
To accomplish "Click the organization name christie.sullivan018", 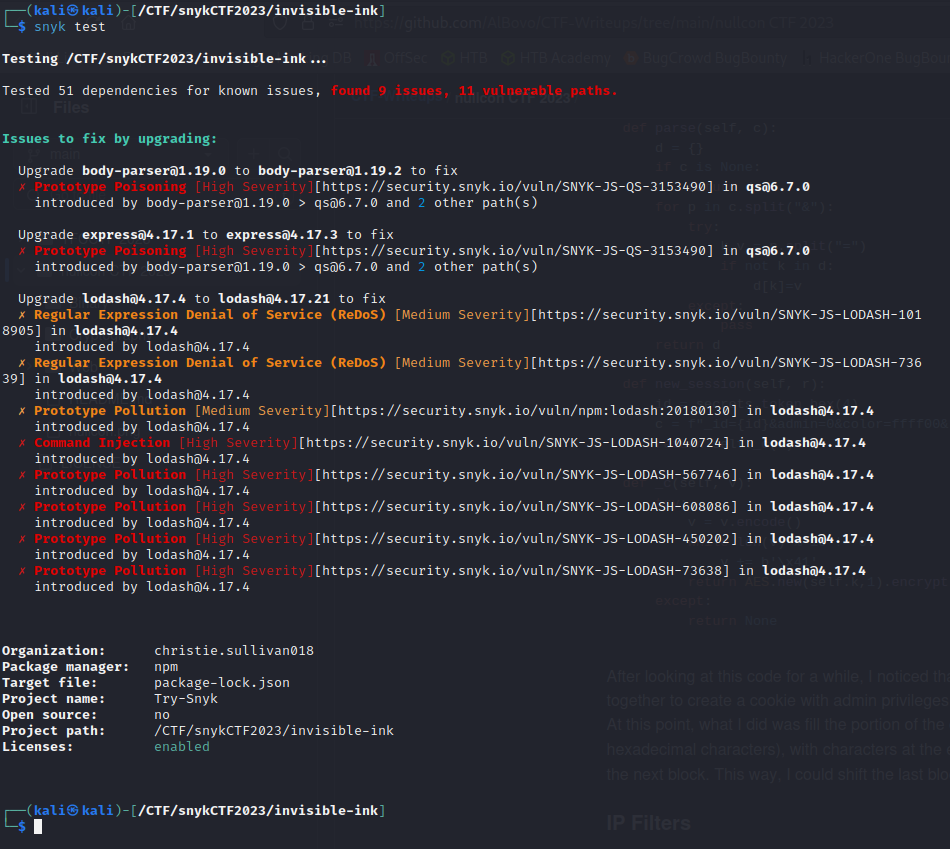I will 233,651.
